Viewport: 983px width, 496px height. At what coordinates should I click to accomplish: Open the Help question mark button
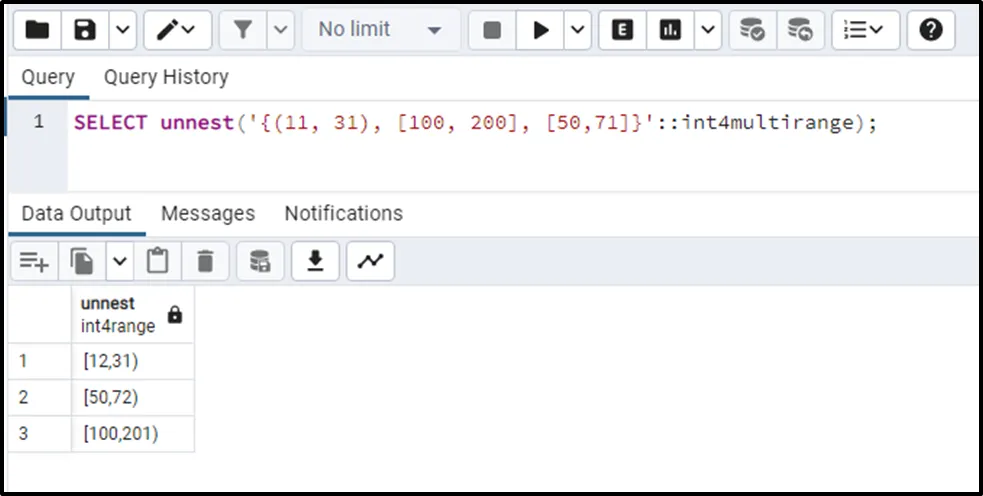930,31
